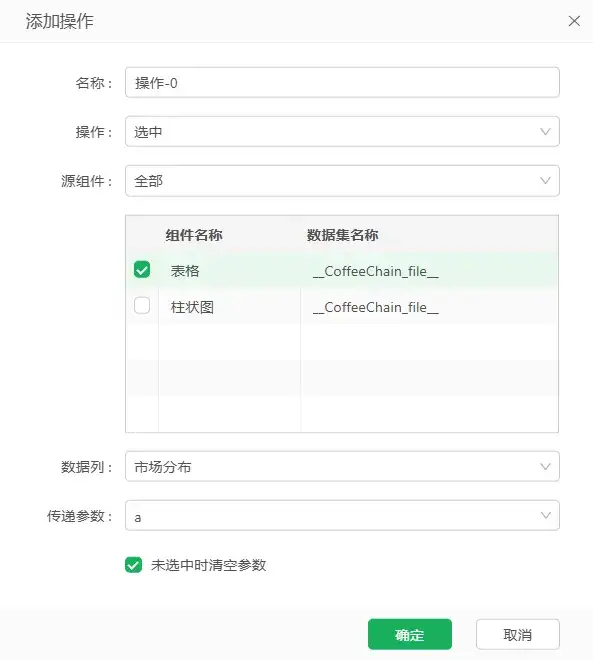Click the 取消 cancel button

pyautogui.click(x=518, y=634)
